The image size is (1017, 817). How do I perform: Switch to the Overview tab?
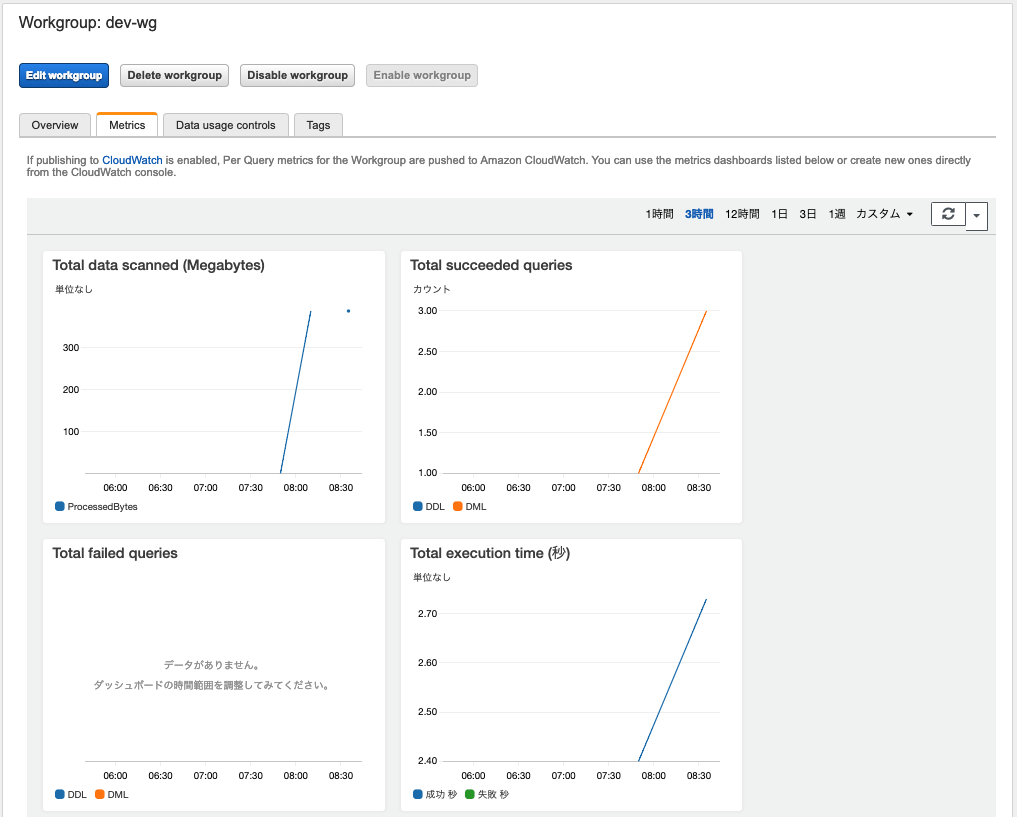tap(54, 125)
